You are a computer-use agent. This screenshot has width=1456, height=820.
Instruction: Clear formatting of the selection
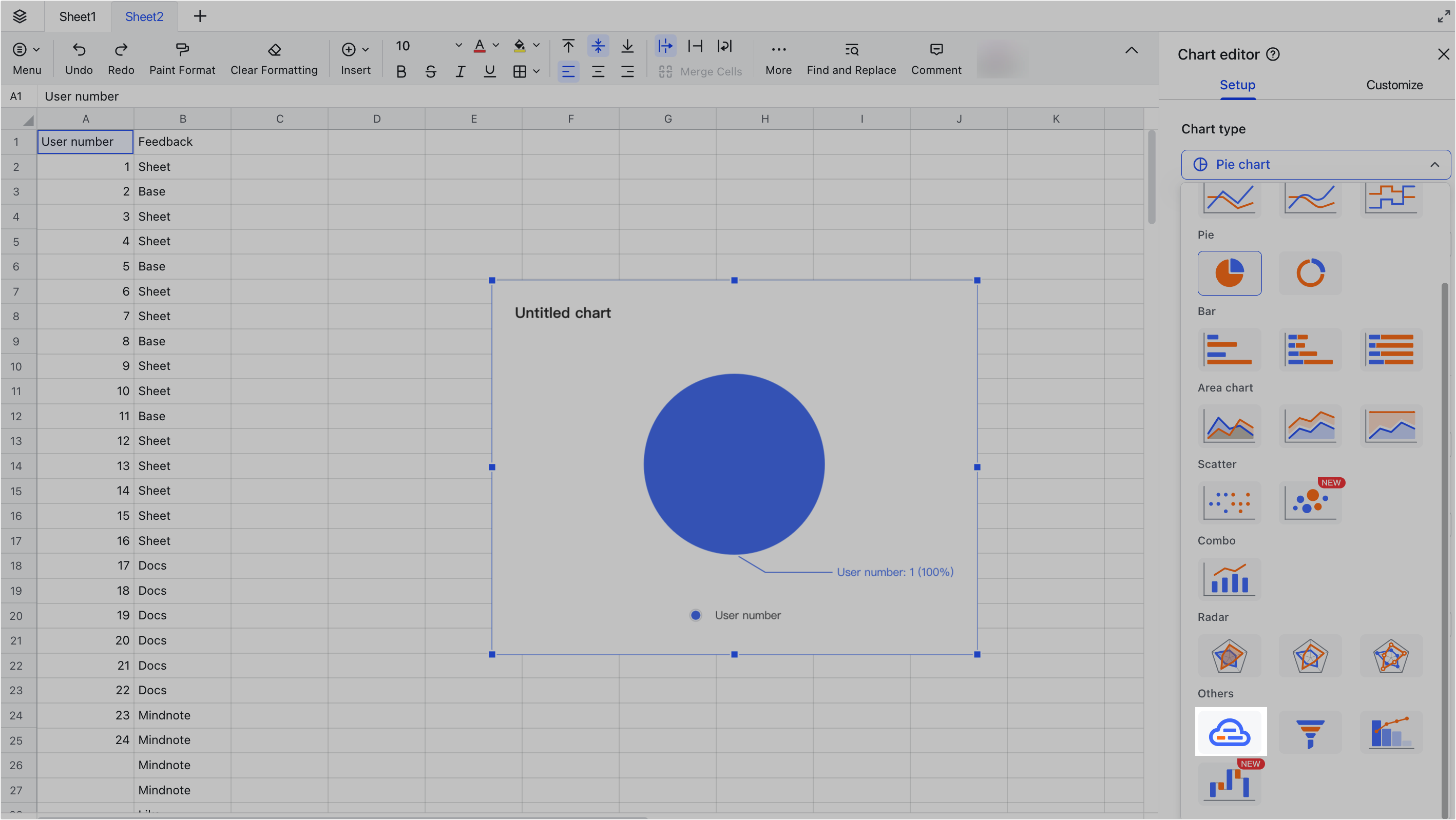pos(274,56)
